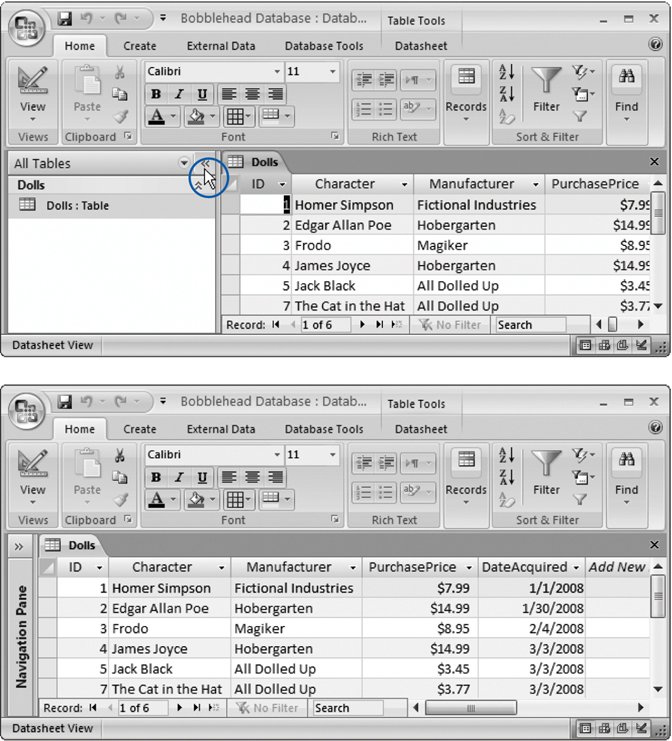Click the Search box in the lower window's record bar
This screenshot has width=672, height=741.
coord(346,708)
